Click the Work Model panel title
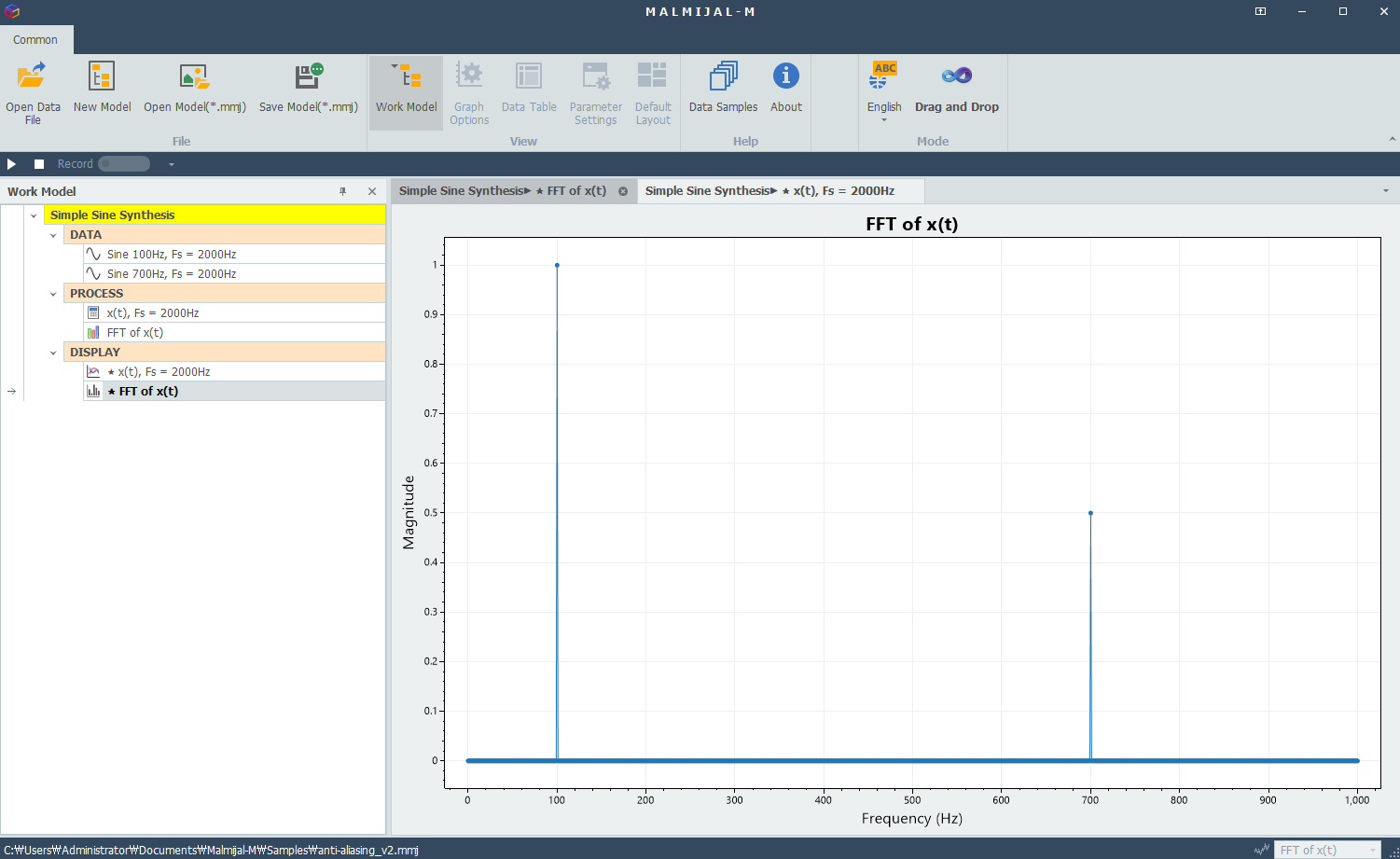Screen dimensions: 1400x859 (42, 191)
